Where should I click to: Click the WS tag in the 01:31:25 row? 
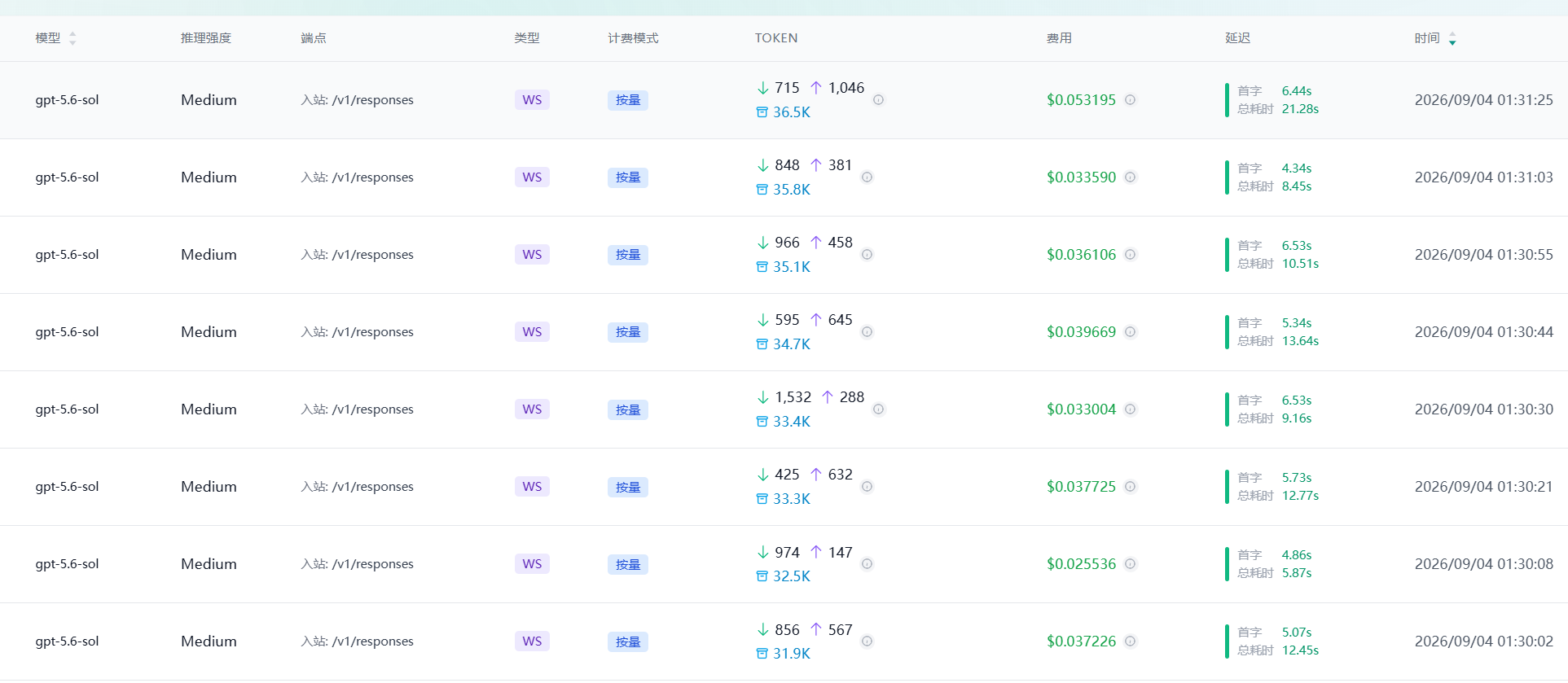click(532, 100)
